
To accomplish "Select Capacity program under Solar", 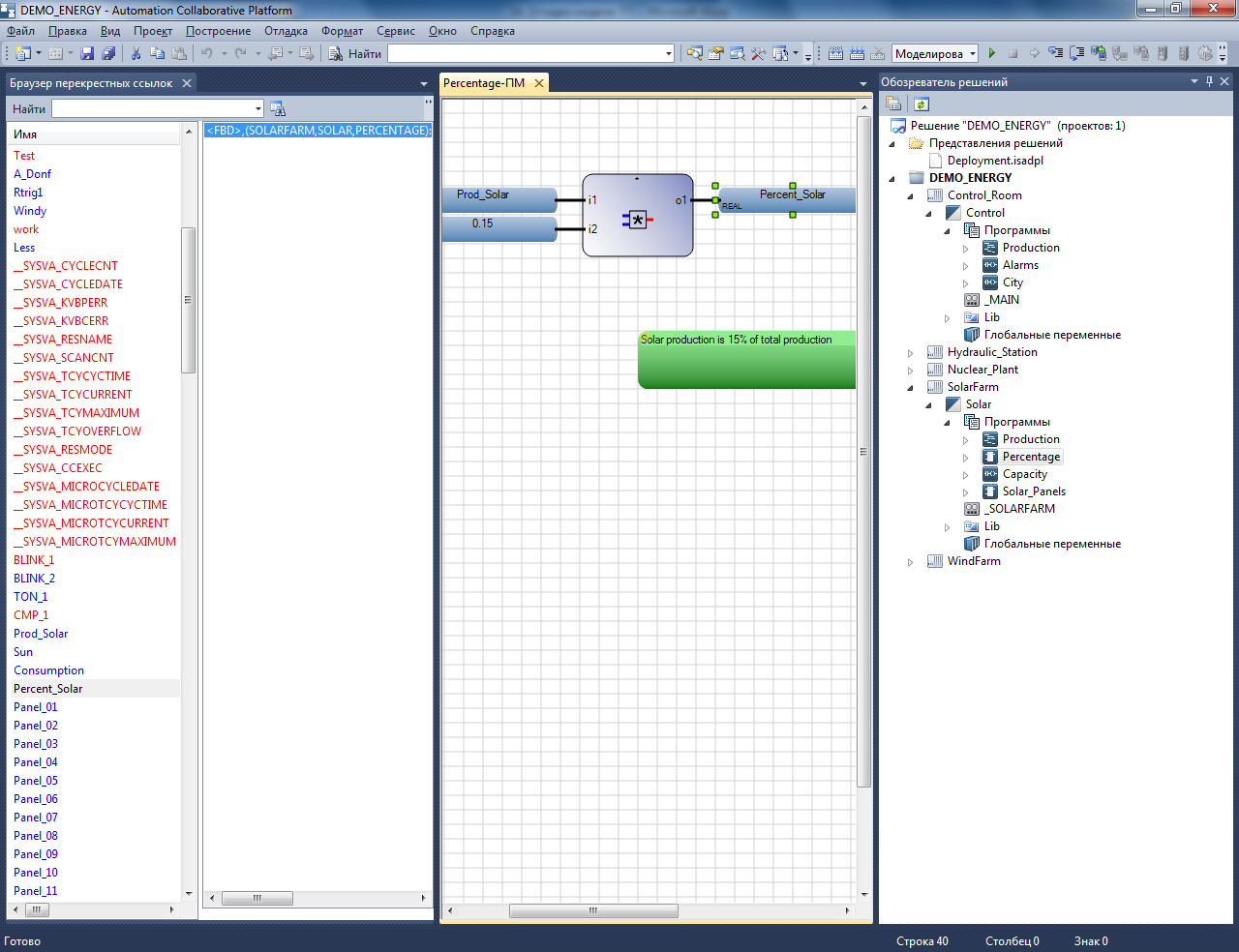I will tap(1024, 474).
